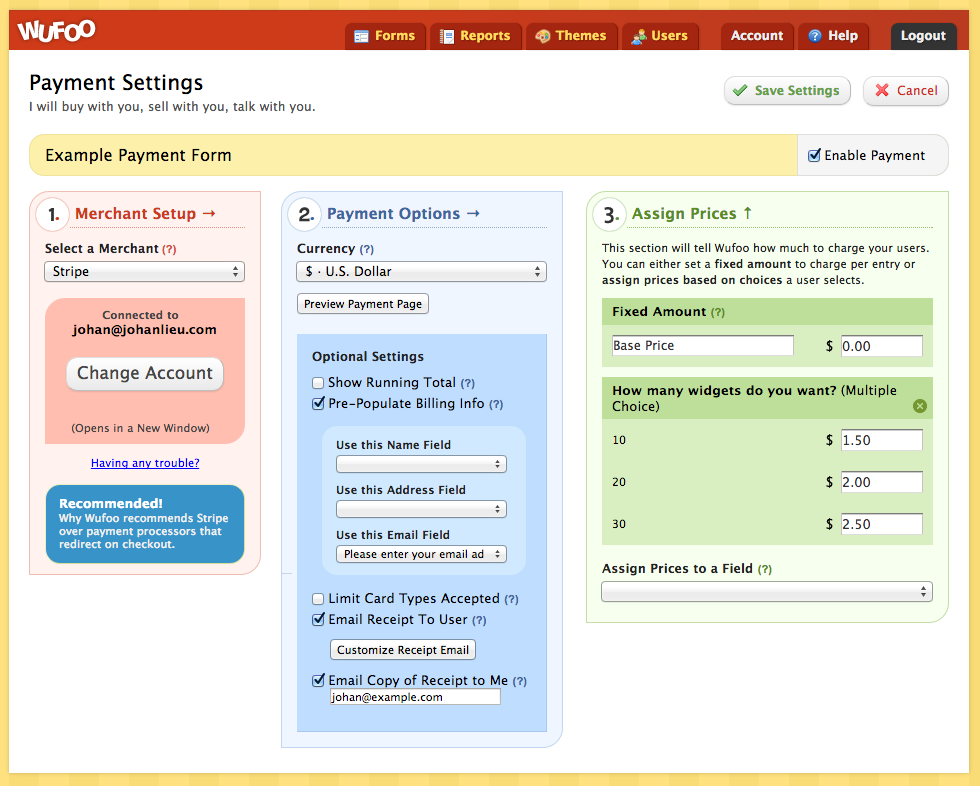Open help tooltip for Show Running Total
The image size is (980, 786).
[468, 383]
